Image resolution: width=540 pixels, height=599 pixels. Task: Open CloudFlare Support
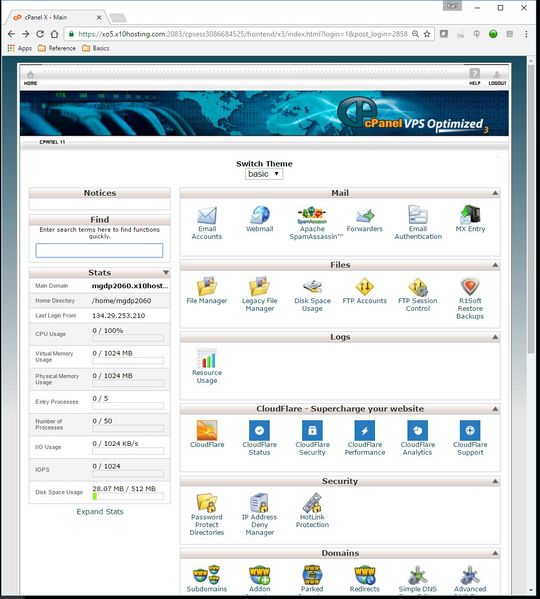470,438
